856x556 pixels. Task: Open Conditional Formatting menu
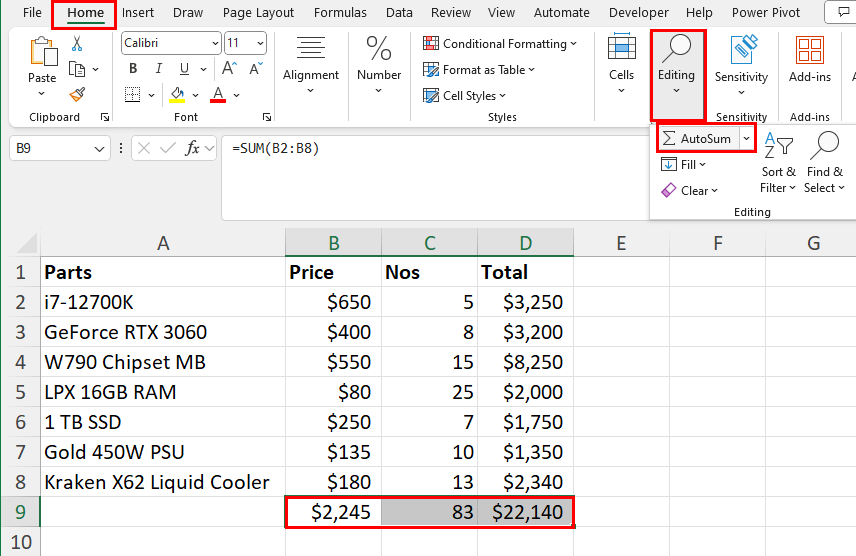(500, 44)
